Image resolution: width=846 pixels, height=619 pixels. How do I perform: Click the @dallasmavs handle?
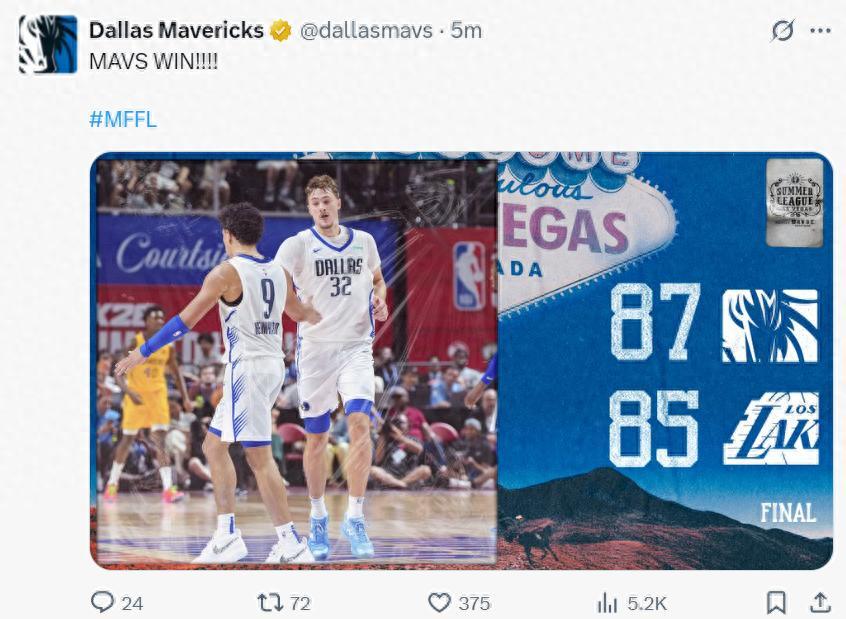366,31
